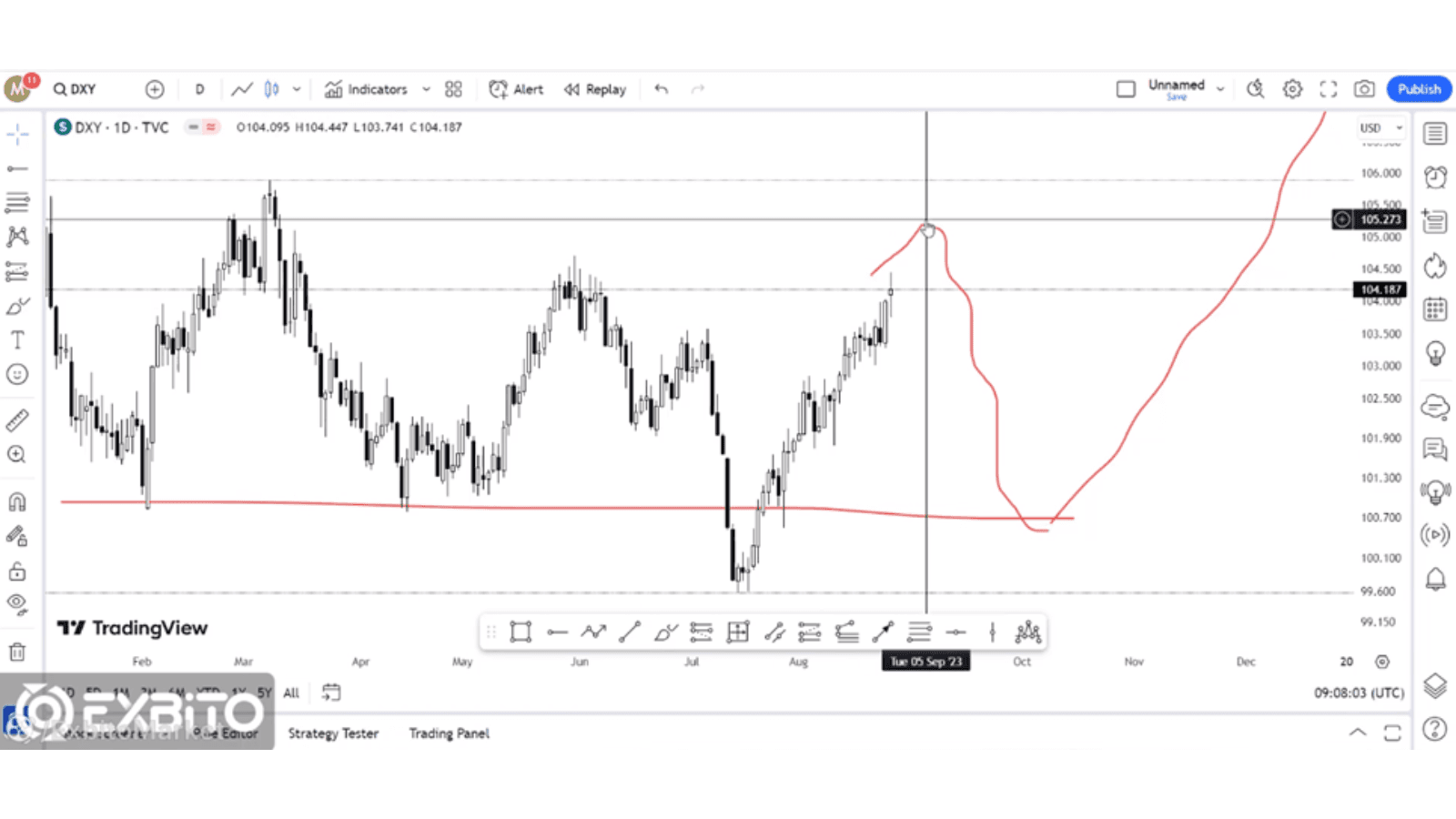Open the alerts clock panel
The width and height of the screenshot is (1456, 819).
1435,177
